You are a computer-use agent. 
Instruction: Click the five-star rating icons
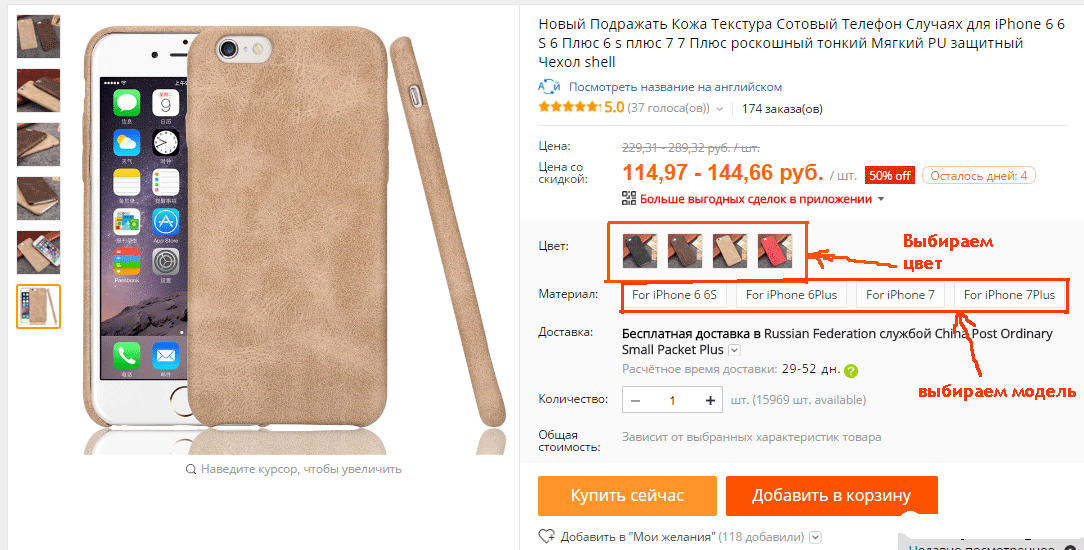(569, 107)
